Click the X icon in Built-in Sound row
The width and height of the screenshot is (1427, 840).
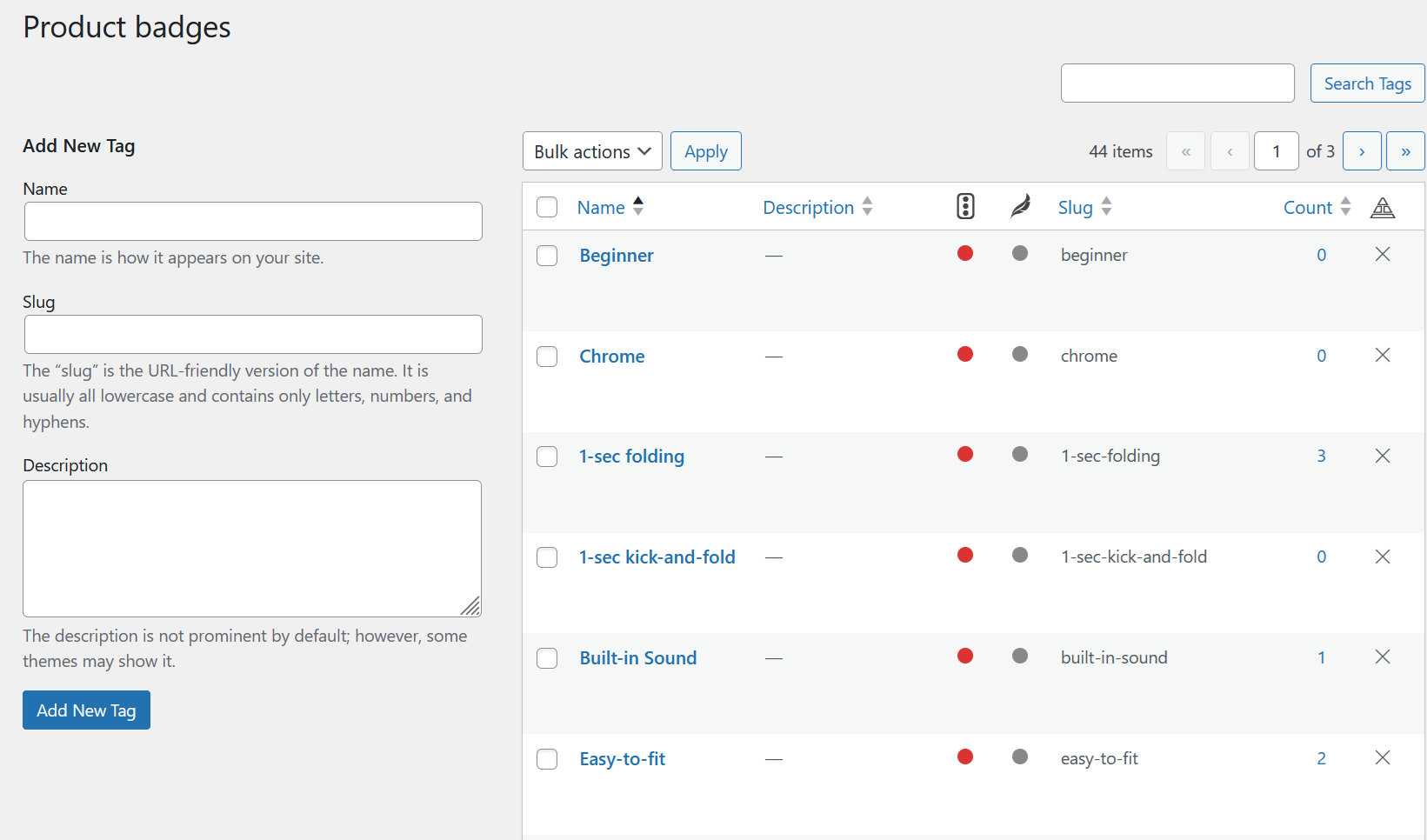pos(1383,657)
